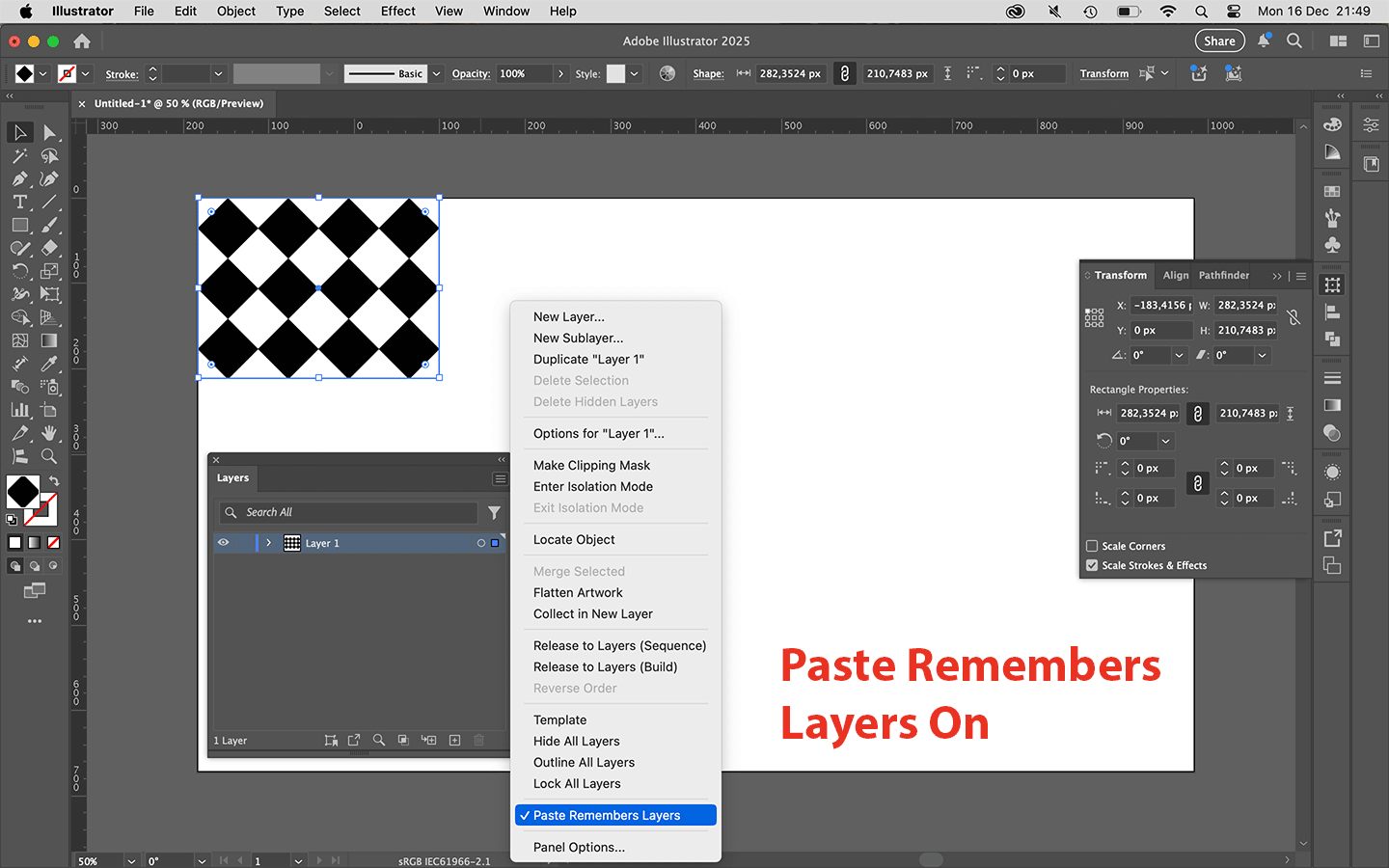Select the Pen tool
The image size is (1389, 868).
point(19,178)
